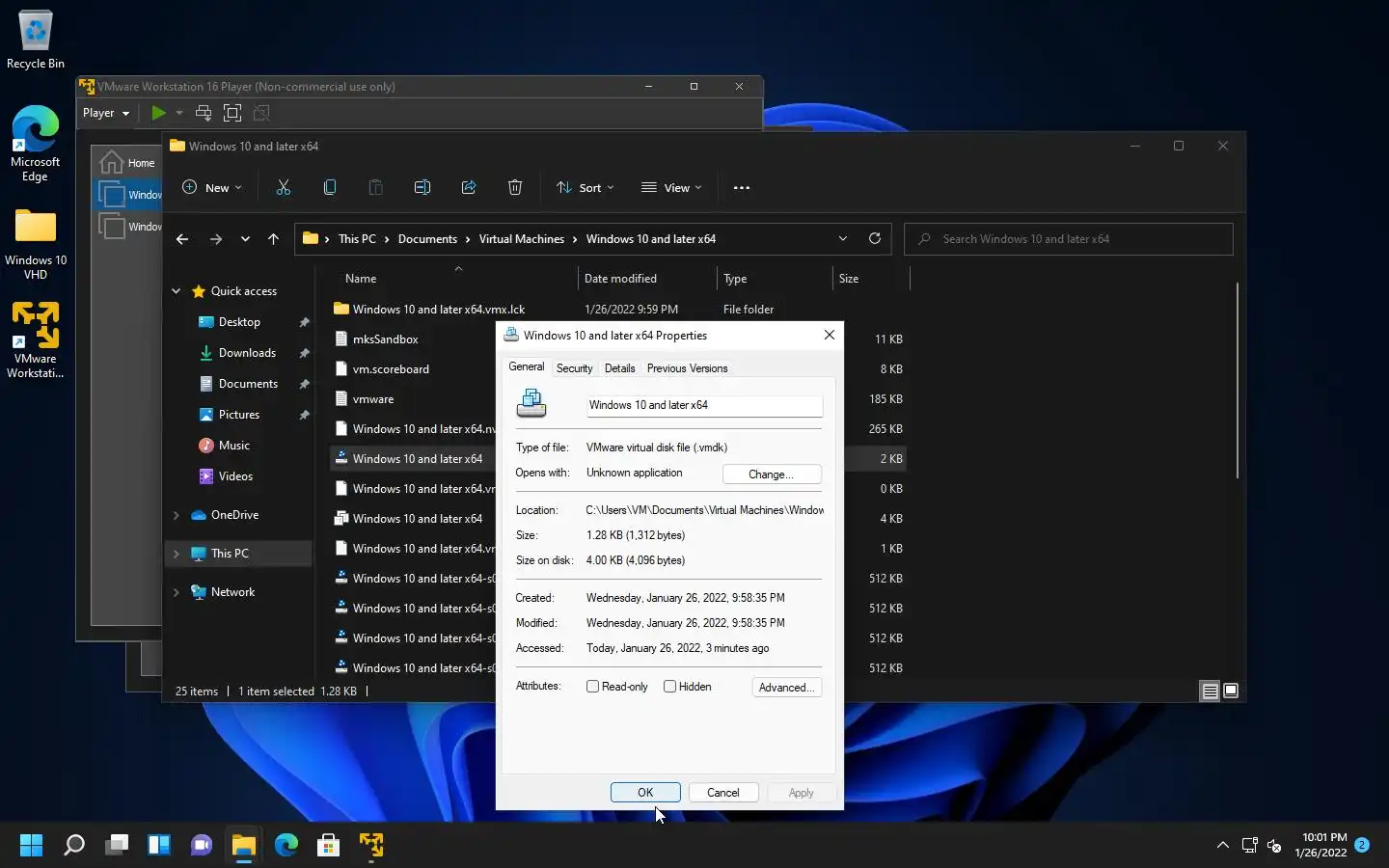Viewport: 1389px width, 868px height.
Task: Collapse the Quick access tree node
Action: [176, 291]
